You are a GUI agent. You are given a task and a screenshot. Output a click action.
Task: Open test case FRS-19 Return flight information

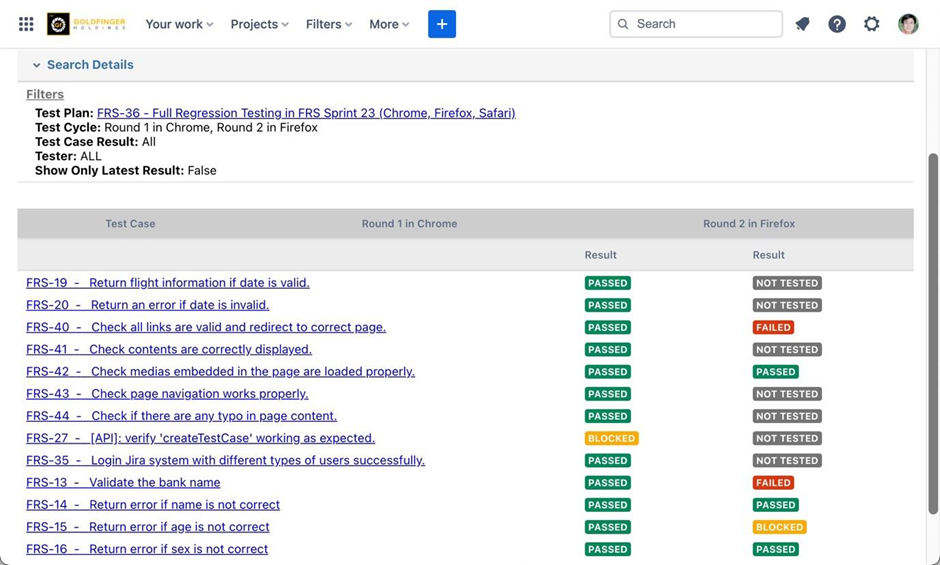click(x=168, y=283)
